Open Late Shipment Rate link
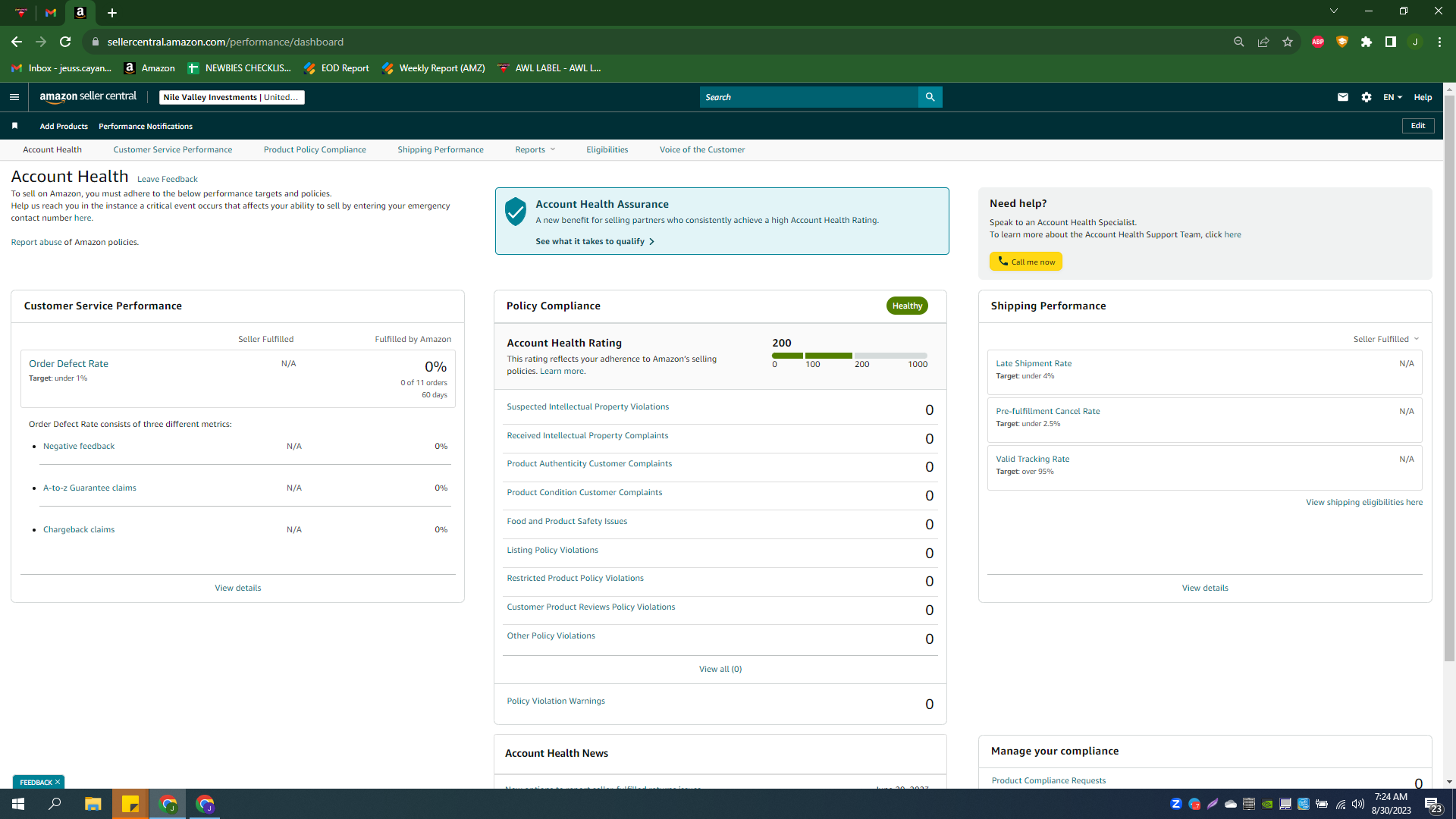This screenshot has height=819, width=1456. [x=1034, y=363]
